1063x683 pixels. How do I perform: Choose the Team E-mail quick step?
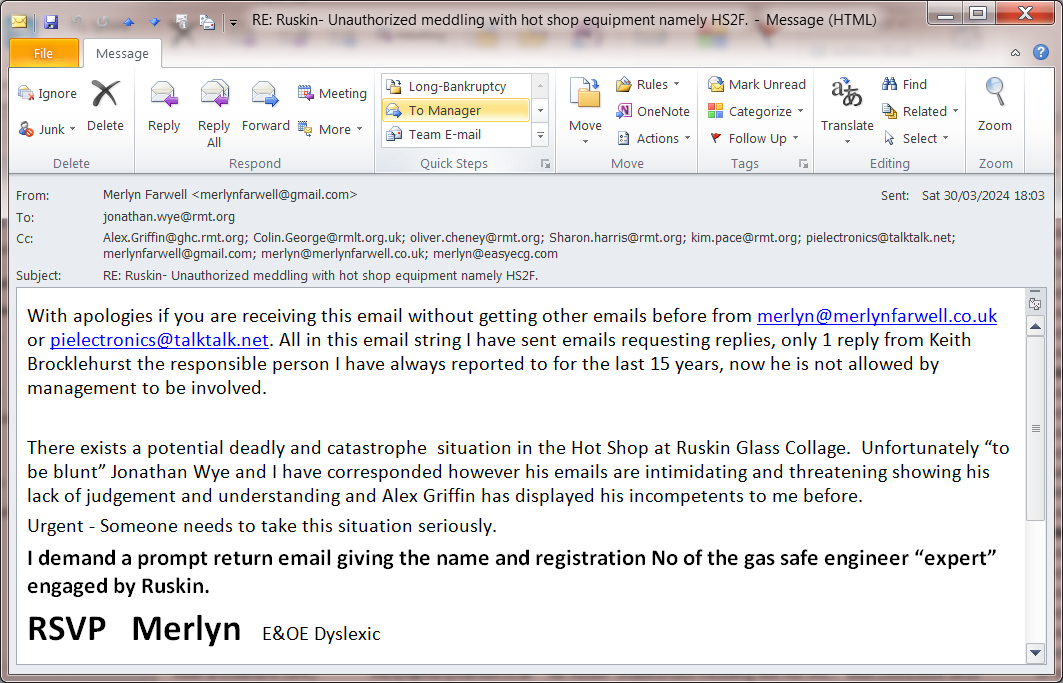[x=456, y=134]
